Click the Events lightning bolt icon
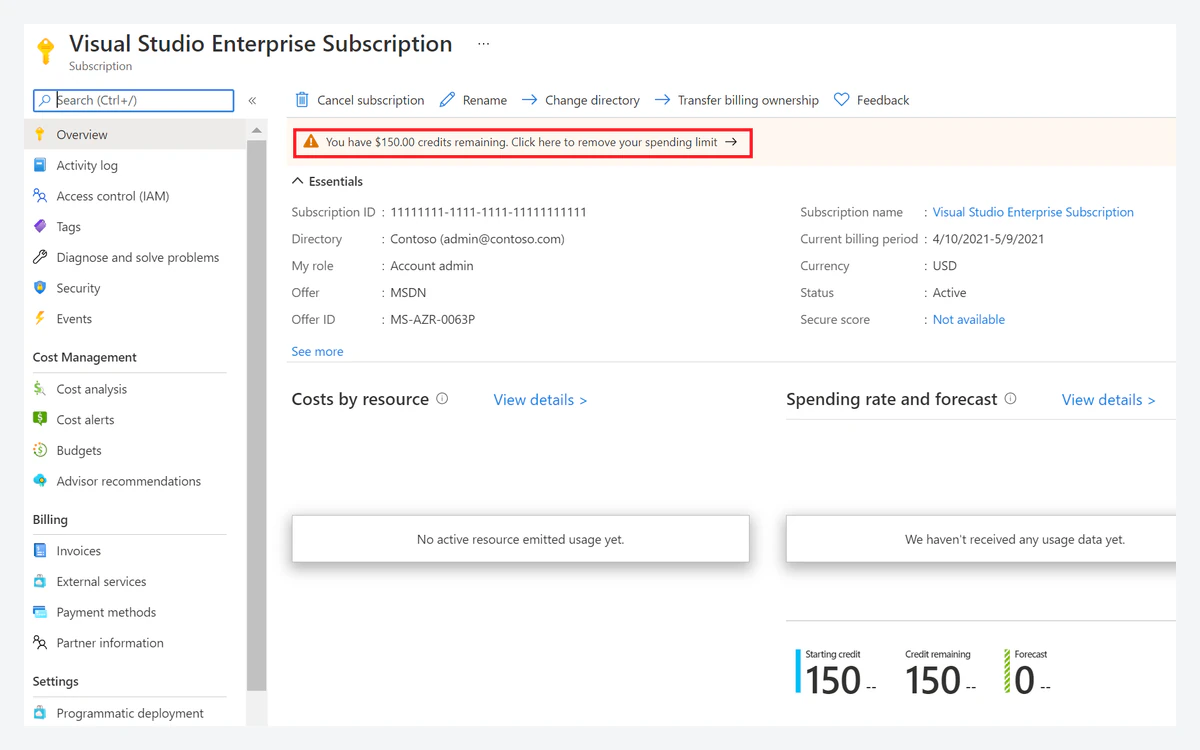This screenshot has width=1200, height=750. tap(40, 318)
